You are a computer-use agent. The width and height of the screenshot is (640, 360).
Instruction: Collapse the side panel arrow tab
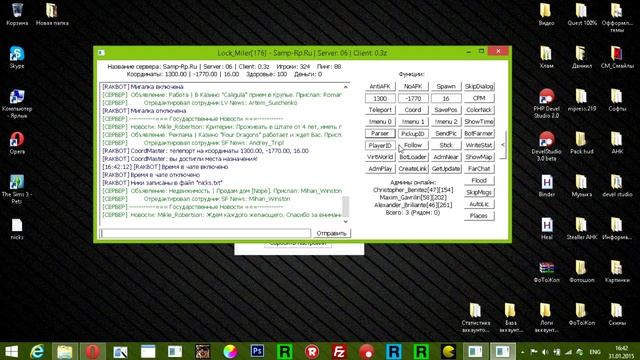[x=502, y=144]
